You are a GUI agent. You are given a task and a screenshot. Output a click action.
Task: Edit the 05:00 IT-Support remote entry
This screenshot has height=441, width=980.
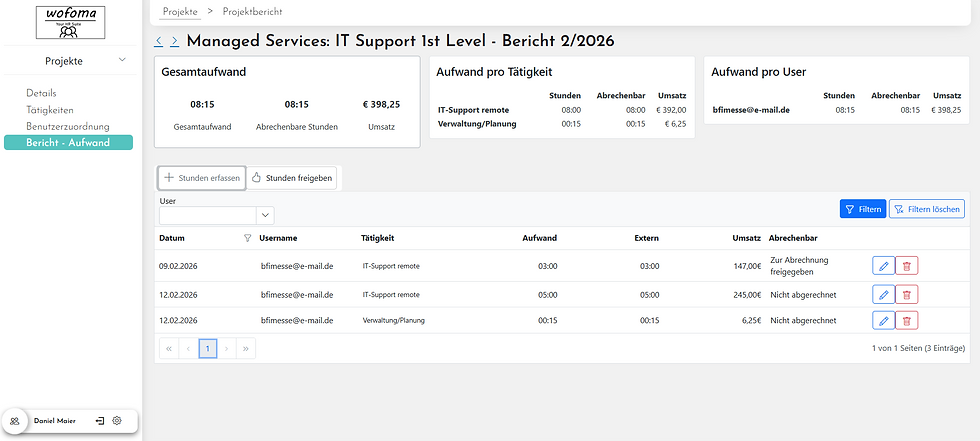[882, 295]
